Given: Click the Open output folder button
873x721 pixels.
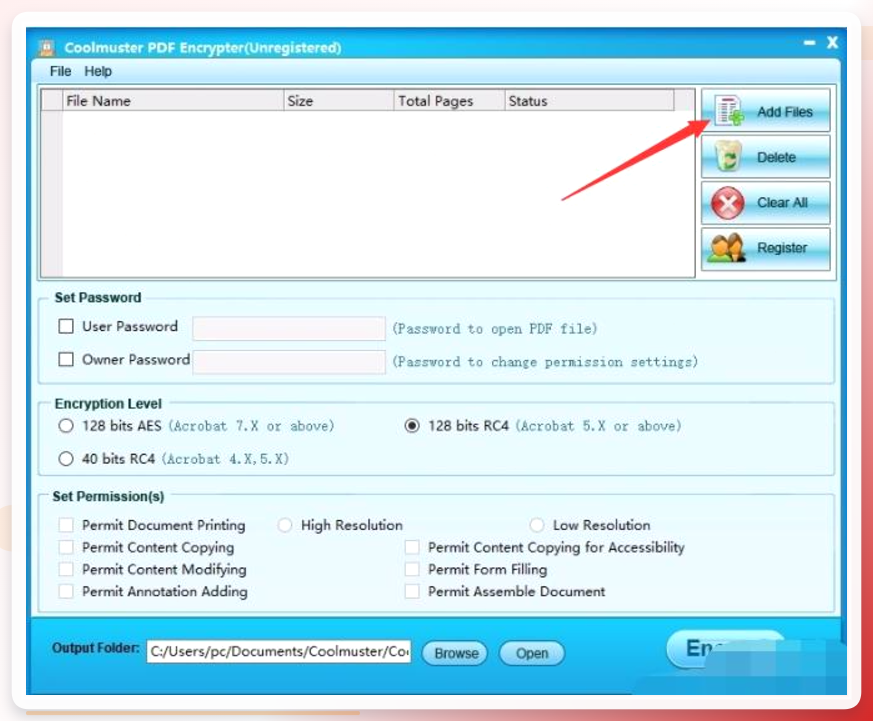Looking at the screenshot, I should pos(532,653).
